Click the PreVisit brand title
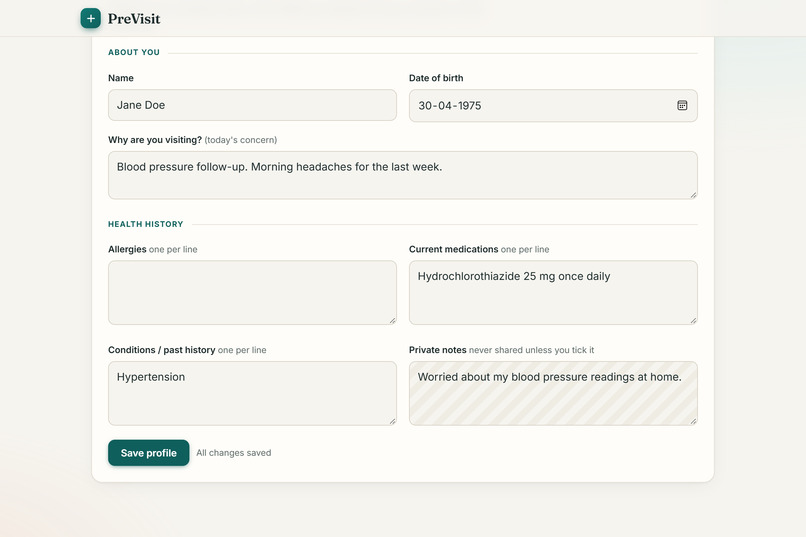The height and width of the screenshot is (537, 806). point(134,19)
